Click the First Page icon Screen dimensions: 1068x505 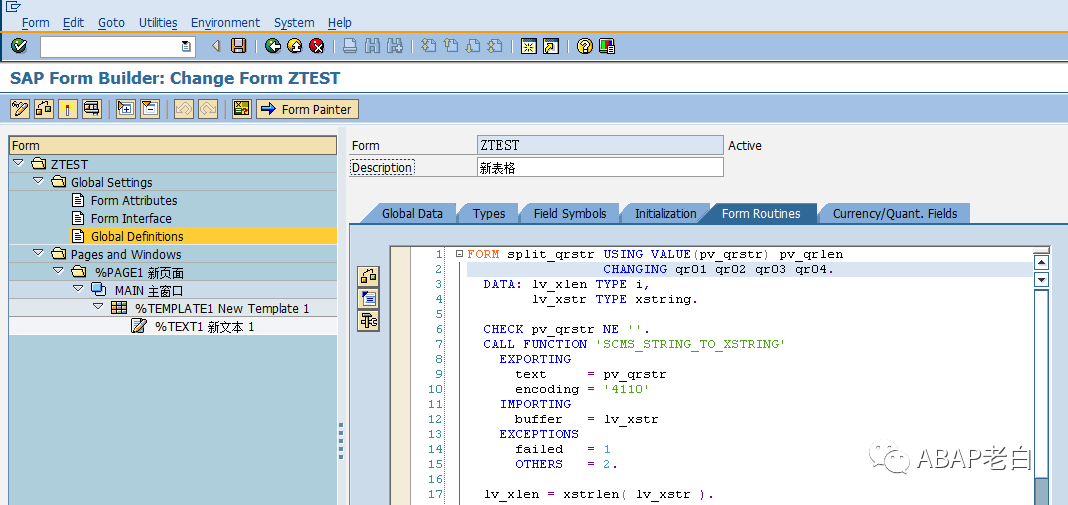click(428, 46)
